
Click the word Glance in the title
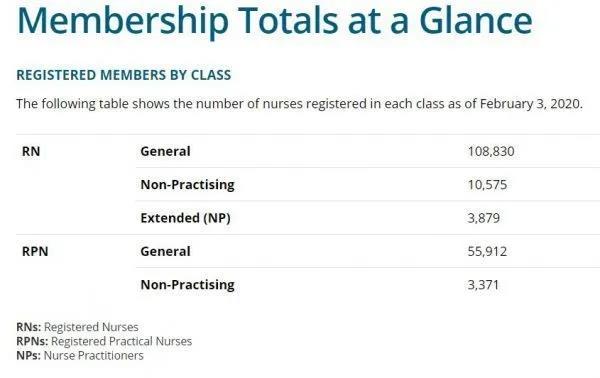(476, 21)
